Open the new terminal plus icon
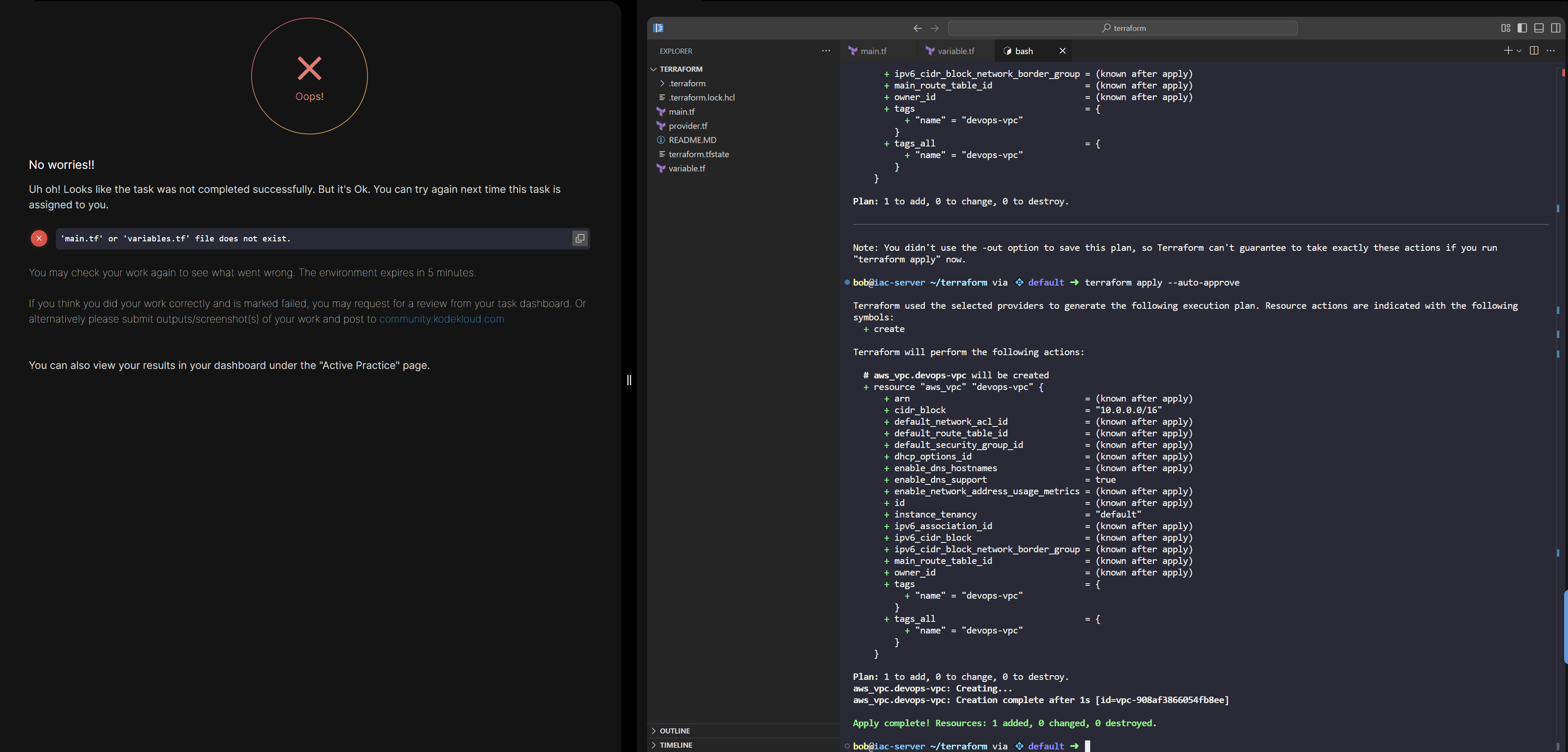This screenshot has width=1568, height=752. point(1508,51)
